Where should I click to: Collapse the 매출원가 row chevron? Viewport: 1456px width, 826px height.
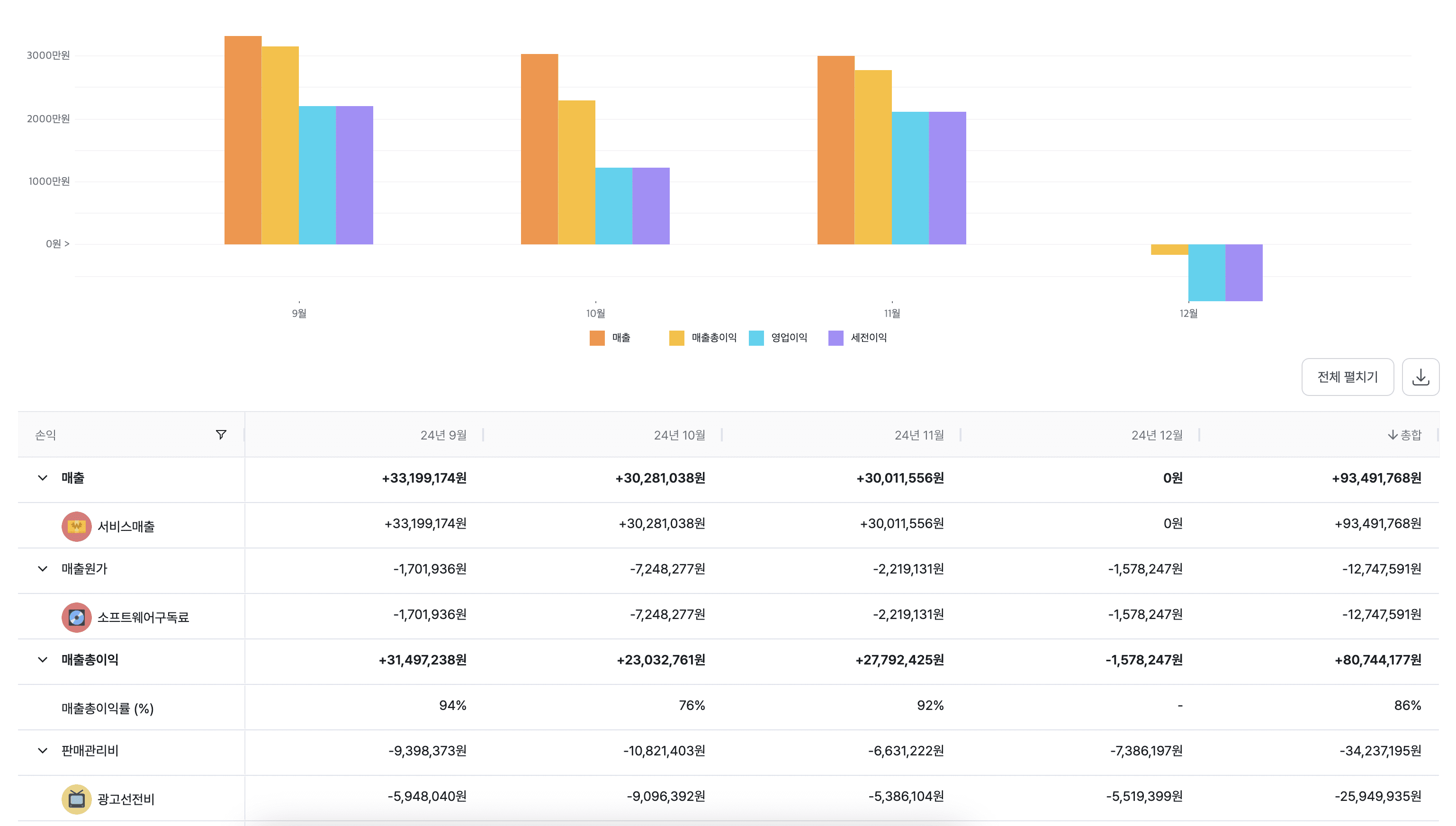pyautogui.click(x=43, y=568)
